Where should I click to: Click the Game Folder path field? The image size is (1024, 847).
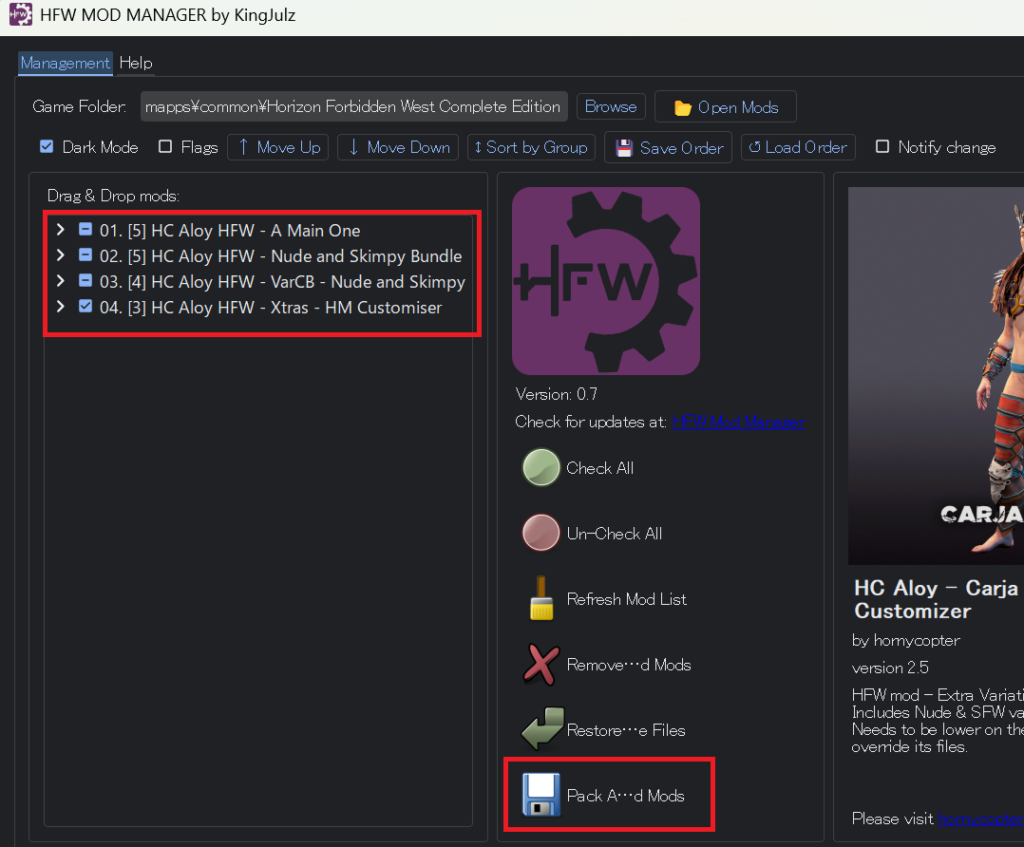(353, 107)
